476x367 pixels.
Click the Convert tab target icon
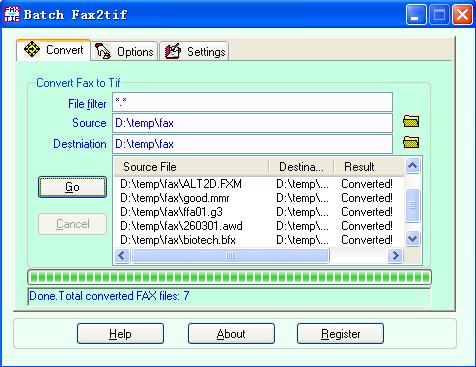pyautogui.click(x=32, y=50)
